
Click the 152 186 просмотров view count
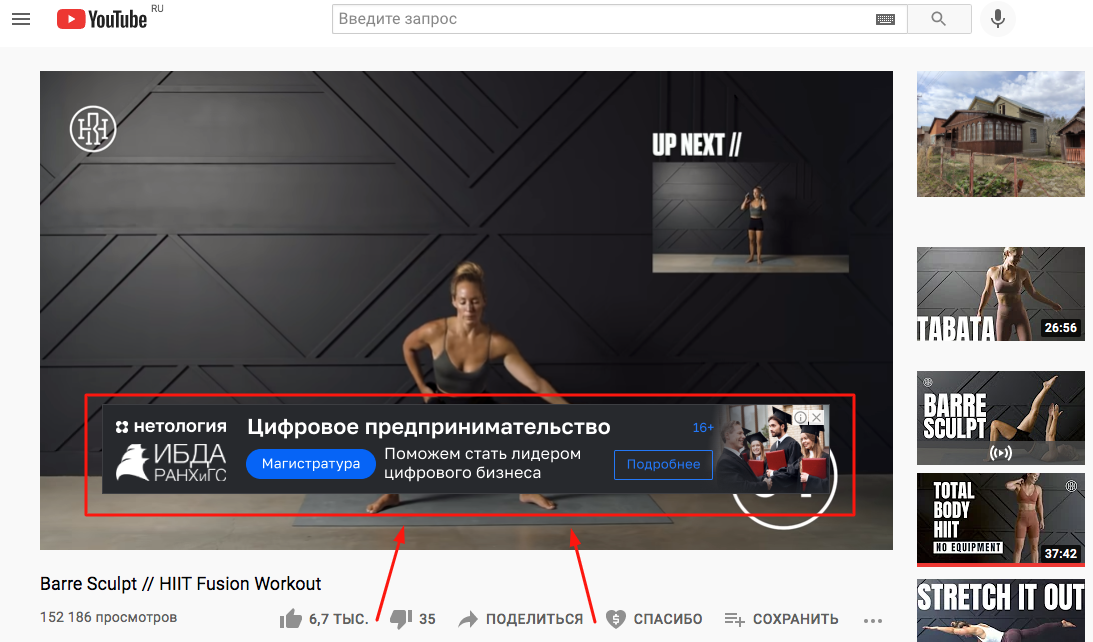(109, 617)
